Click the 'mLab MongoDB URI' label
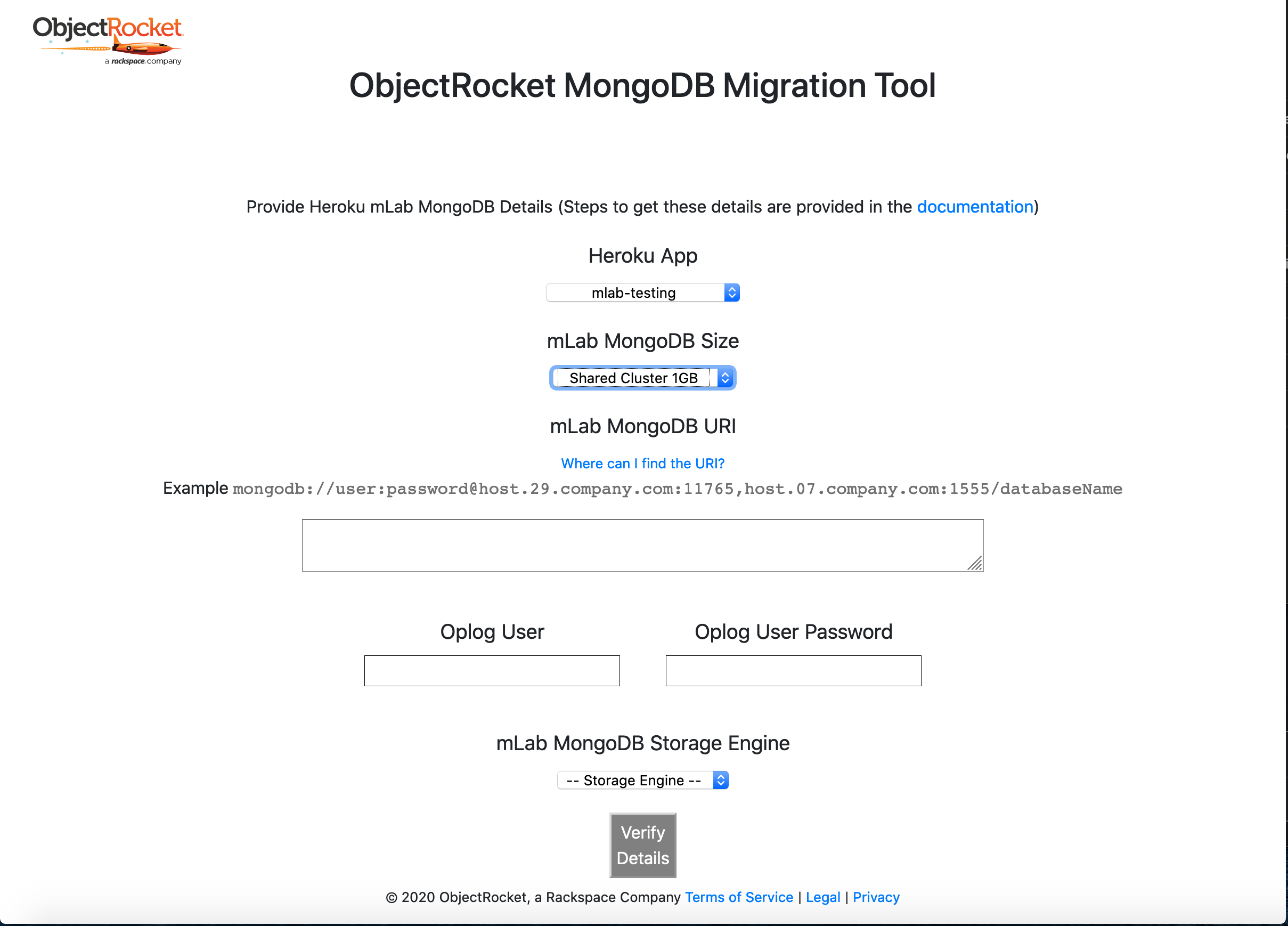 pos(642,426)
